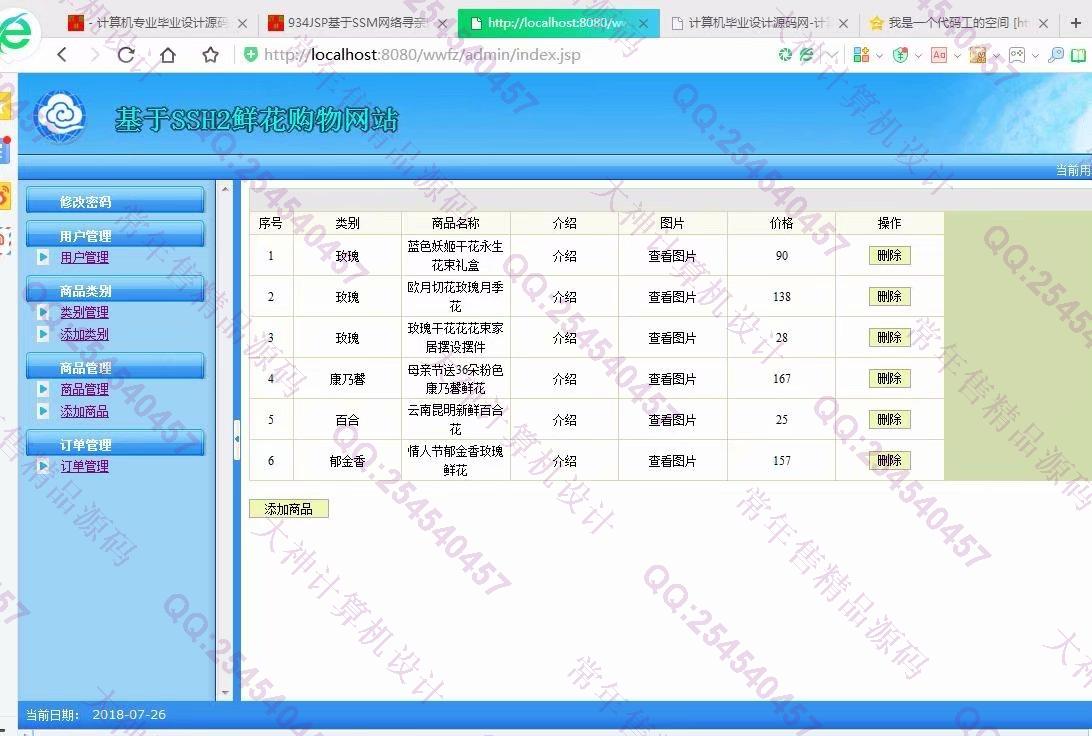Open the 添加类别 link
The image size is (1092, 736).
coord(84,334)
